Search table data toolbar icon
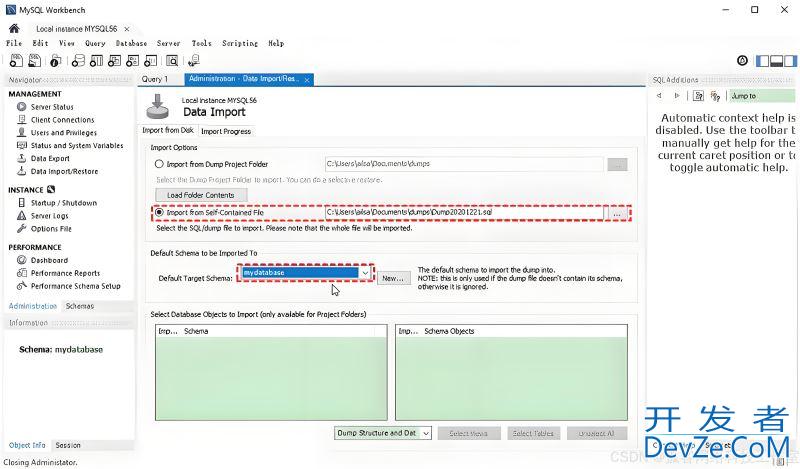 coord(172,61)
